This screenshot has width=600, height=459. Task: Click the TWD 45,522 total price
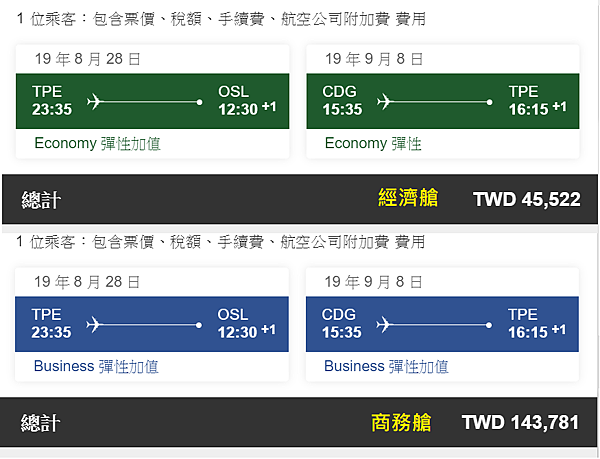526,199
